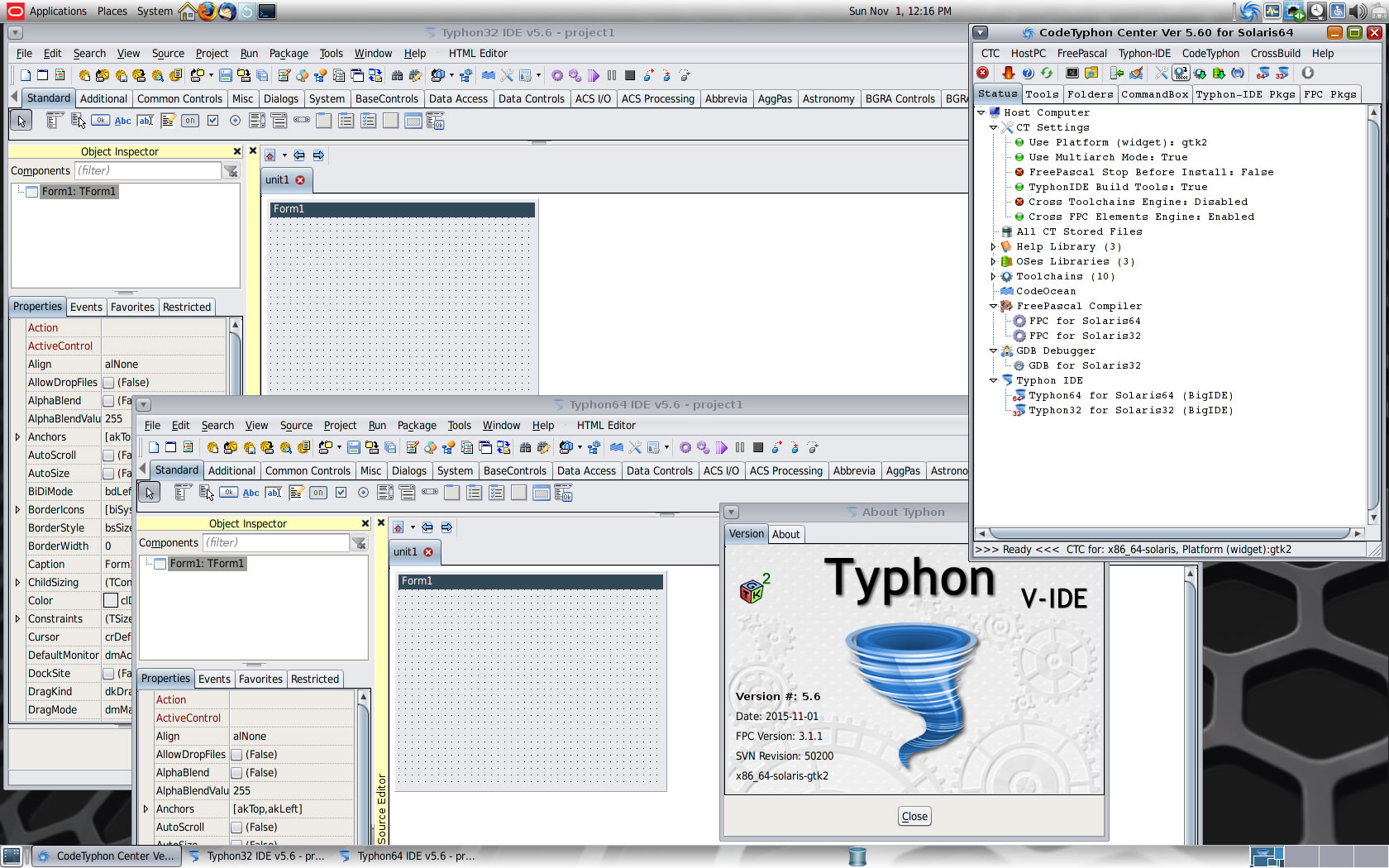Click the Save disk icon in Typhon64 toolbar
This screenshot has width=1389, height=868.
tap(353, 447)
